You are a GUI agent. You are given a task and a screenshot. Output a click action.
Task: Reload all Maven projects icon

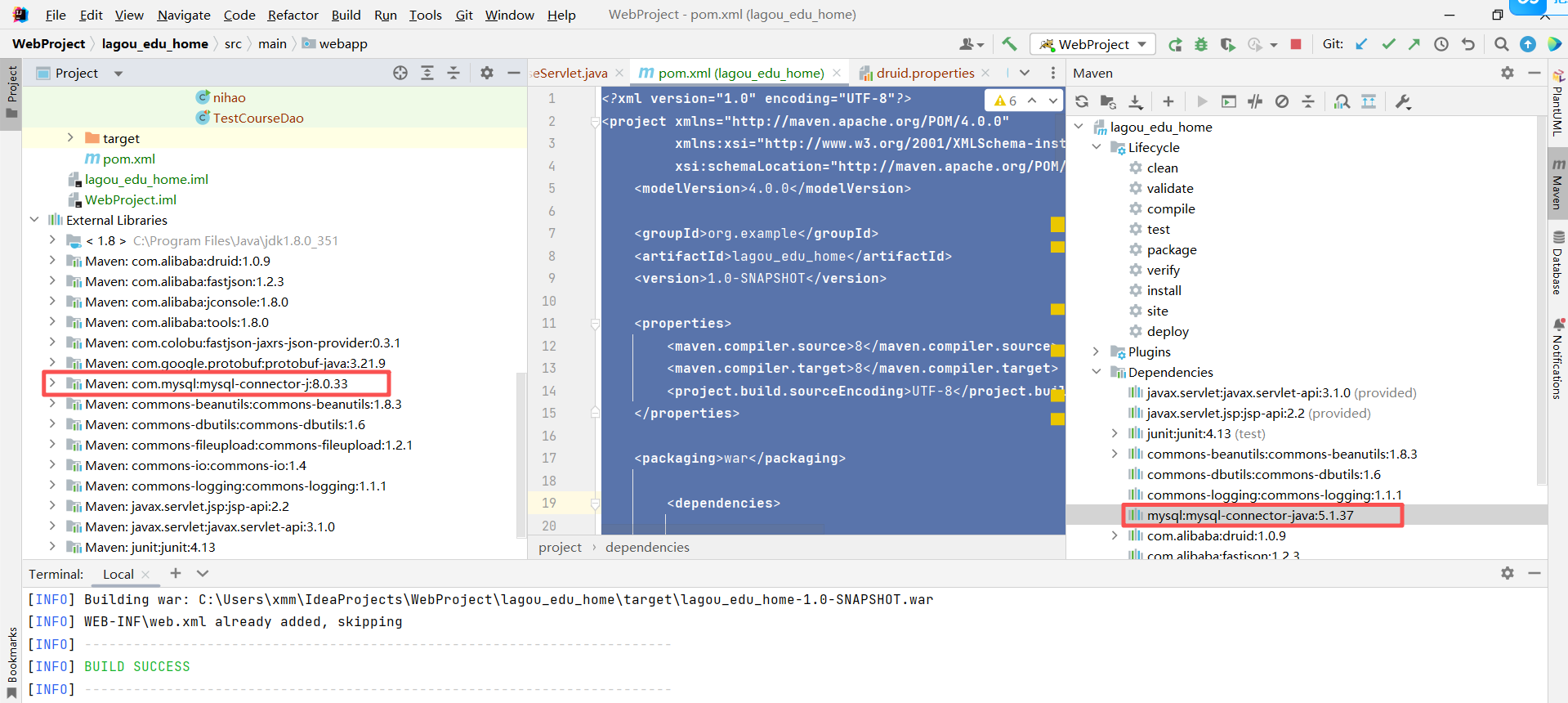click(1082, 101)
